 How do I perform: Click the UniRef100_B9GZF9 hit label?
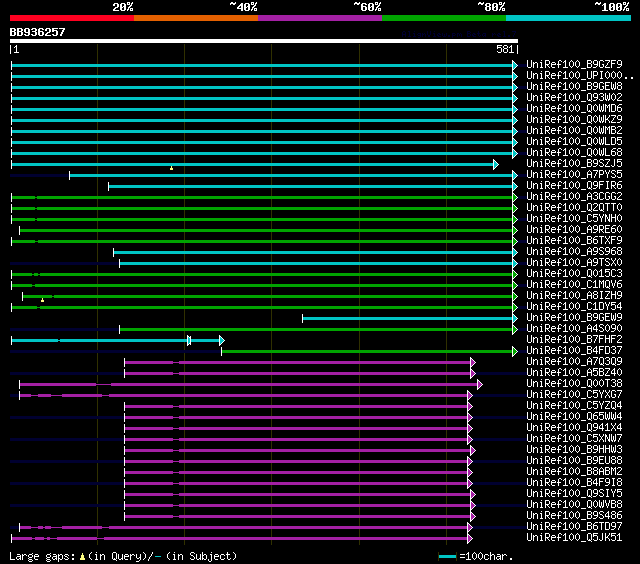[x=574, y=65]
